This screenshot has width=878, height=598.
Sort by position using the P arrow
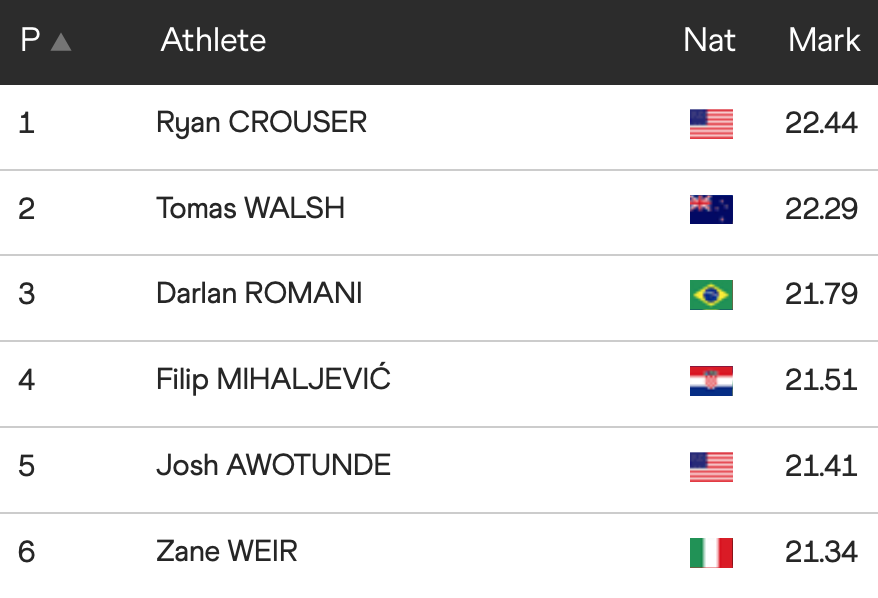60,42
